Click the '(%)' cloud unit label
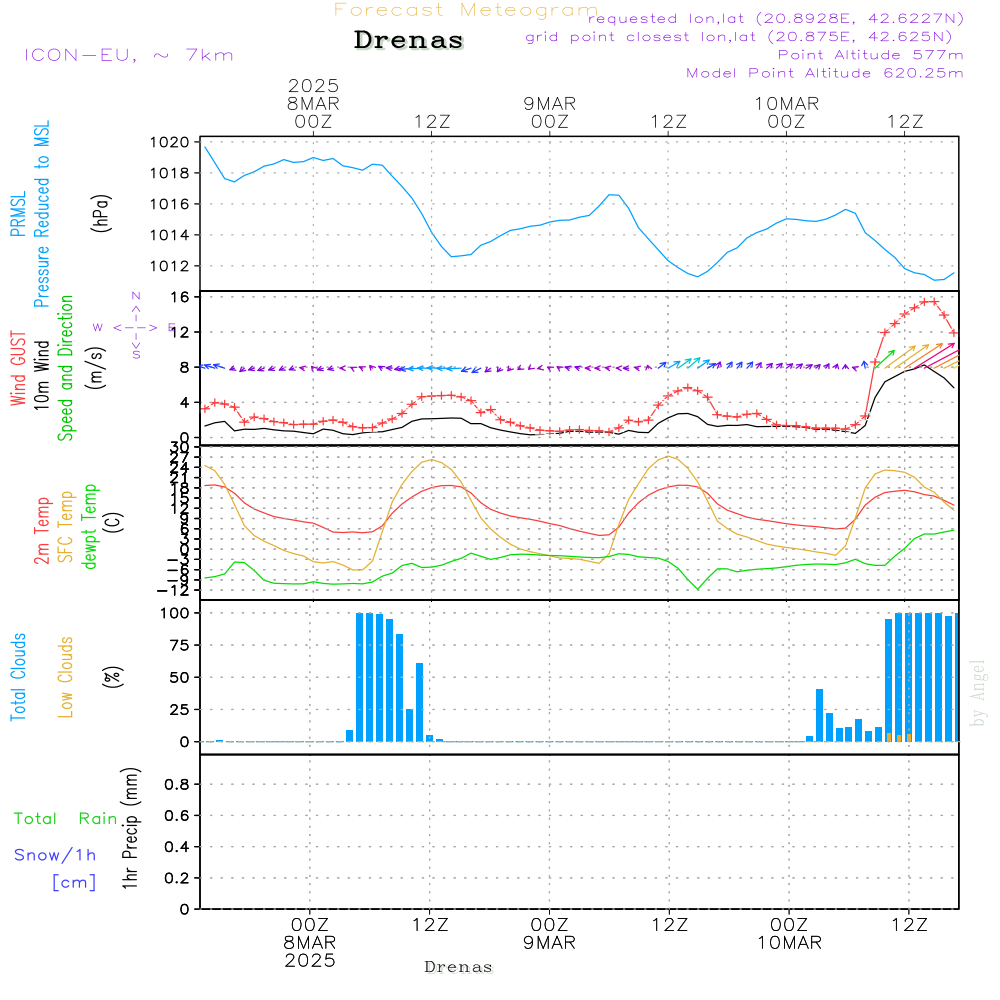1000x1000 pixels. pyautogui.click(x=113, y=677)
